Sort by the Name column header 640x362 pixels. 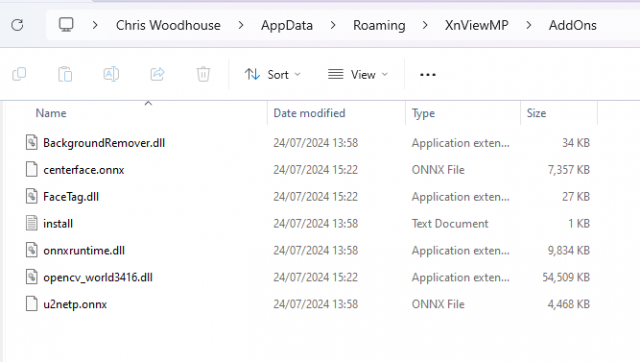tap(51, 113)
